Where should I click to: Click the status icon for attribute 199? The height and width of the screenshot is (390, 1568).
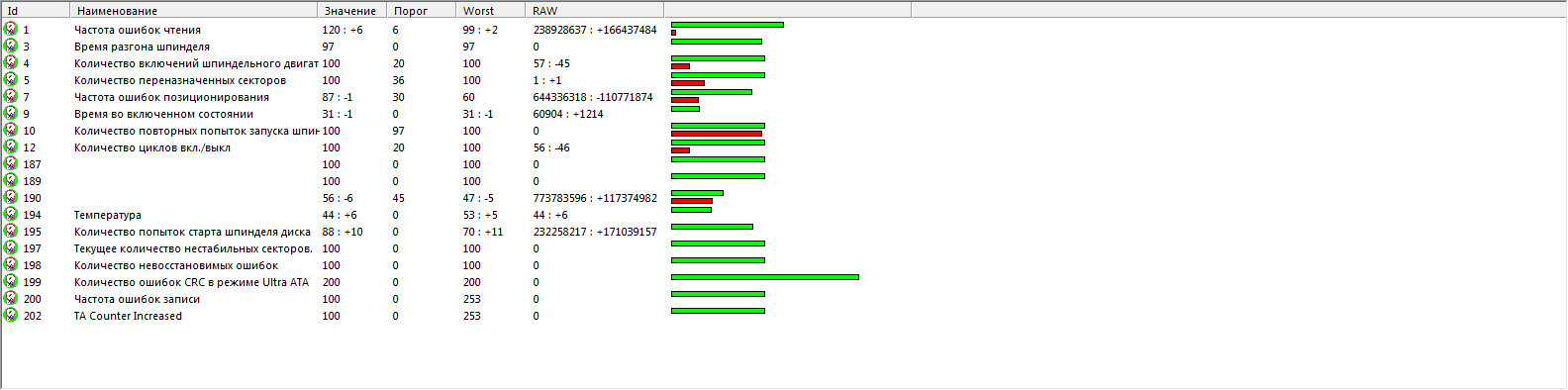point(11,281)
